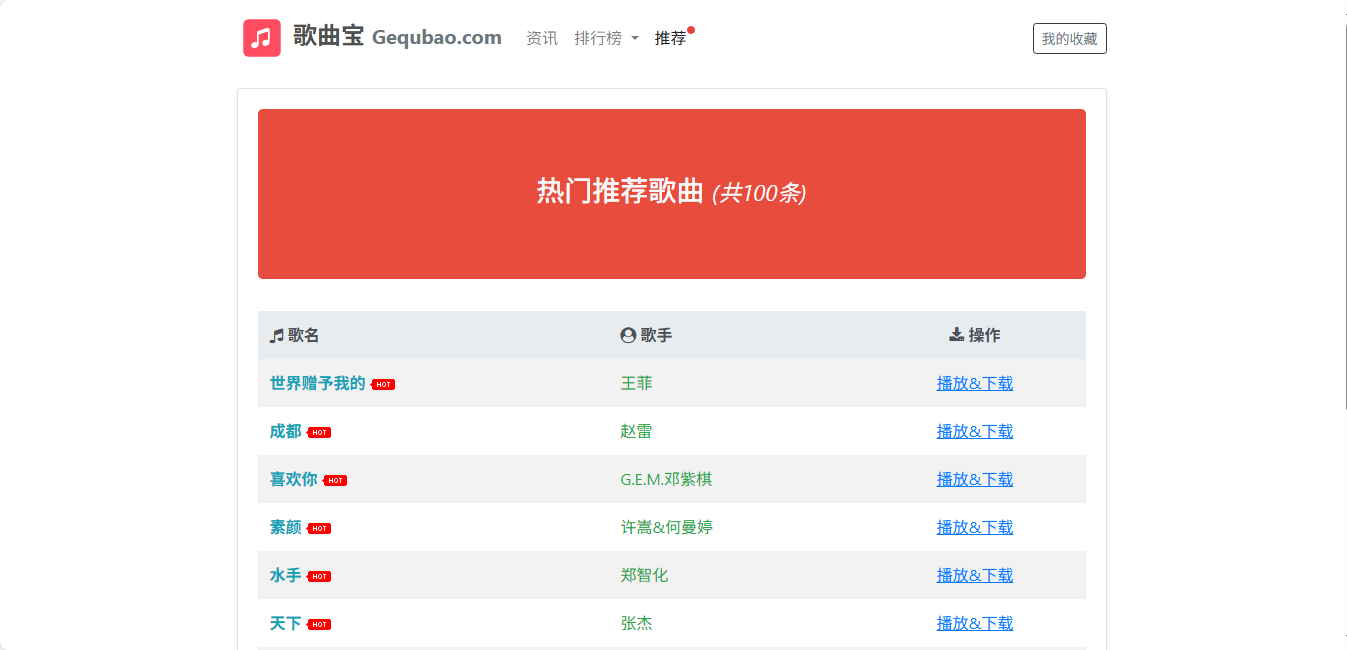The image size is (1347, 650).
Task: Click HOT badge next to 喜欢你
Action: pos(335,481)
